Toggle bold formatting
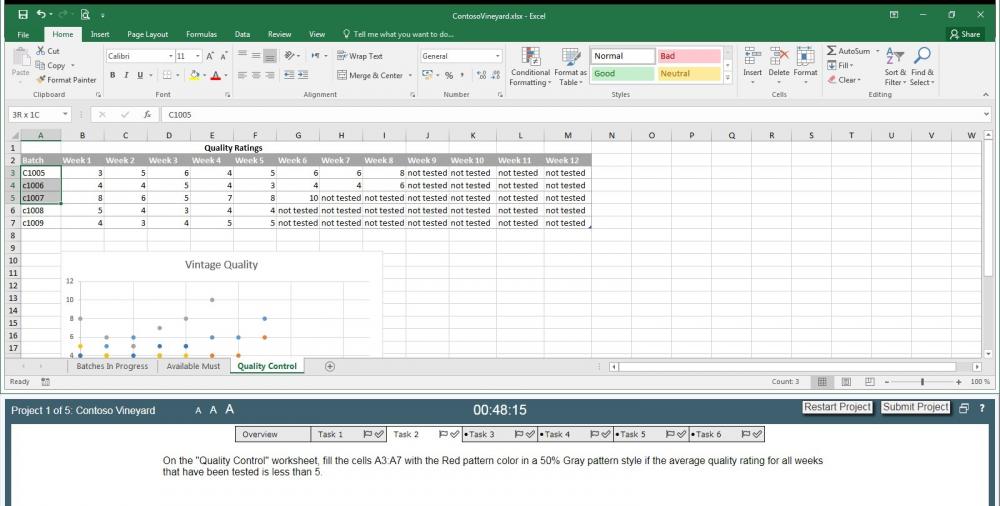Screen dimensions: 1000x506 pos(112,75)
